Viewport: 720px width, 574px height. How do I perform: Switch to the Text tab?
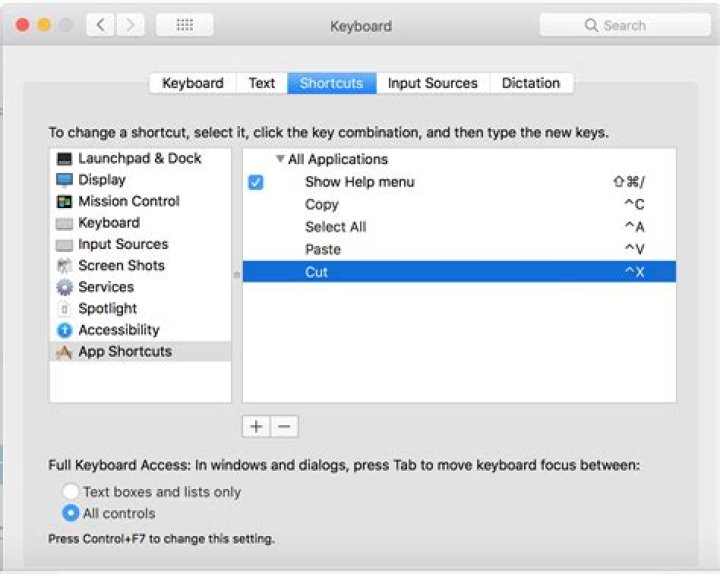pos(262,83)
